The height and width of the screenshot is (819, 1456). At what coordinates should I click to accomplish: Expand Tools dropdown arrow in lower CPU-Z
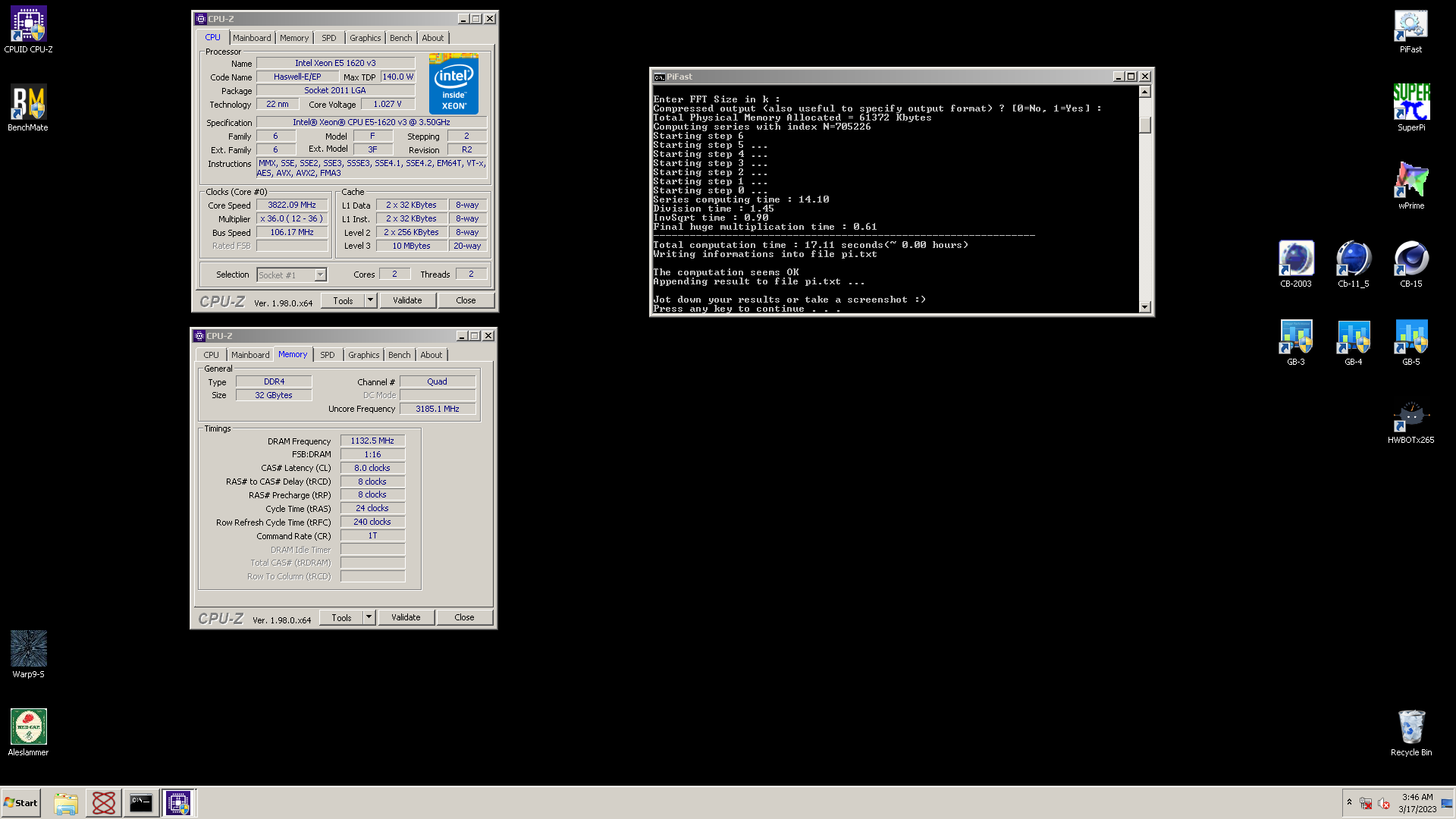coord(369,618)
